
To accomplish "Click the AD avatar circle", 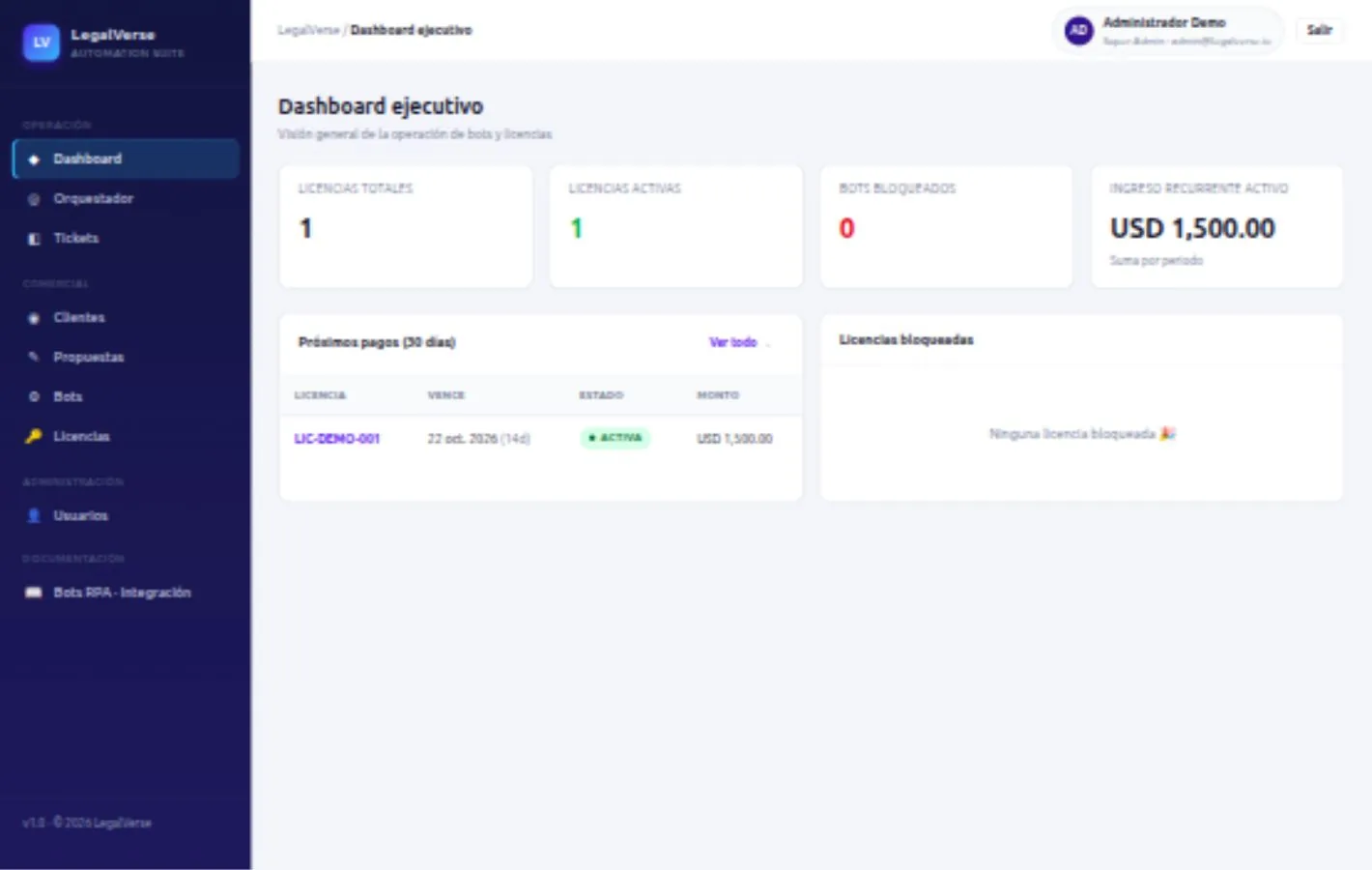I will point(1078,31).
